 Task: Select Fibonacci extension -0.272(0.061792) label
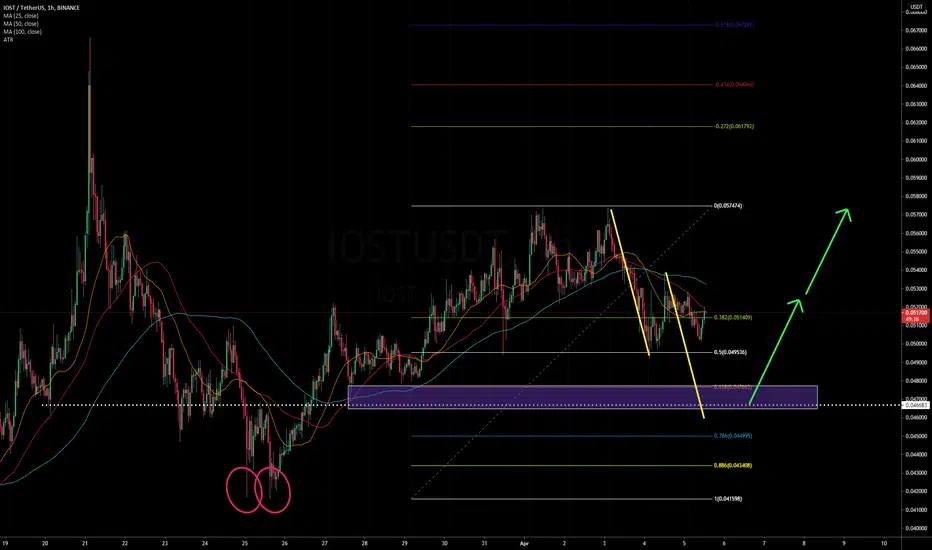click(x=734, y=127)
